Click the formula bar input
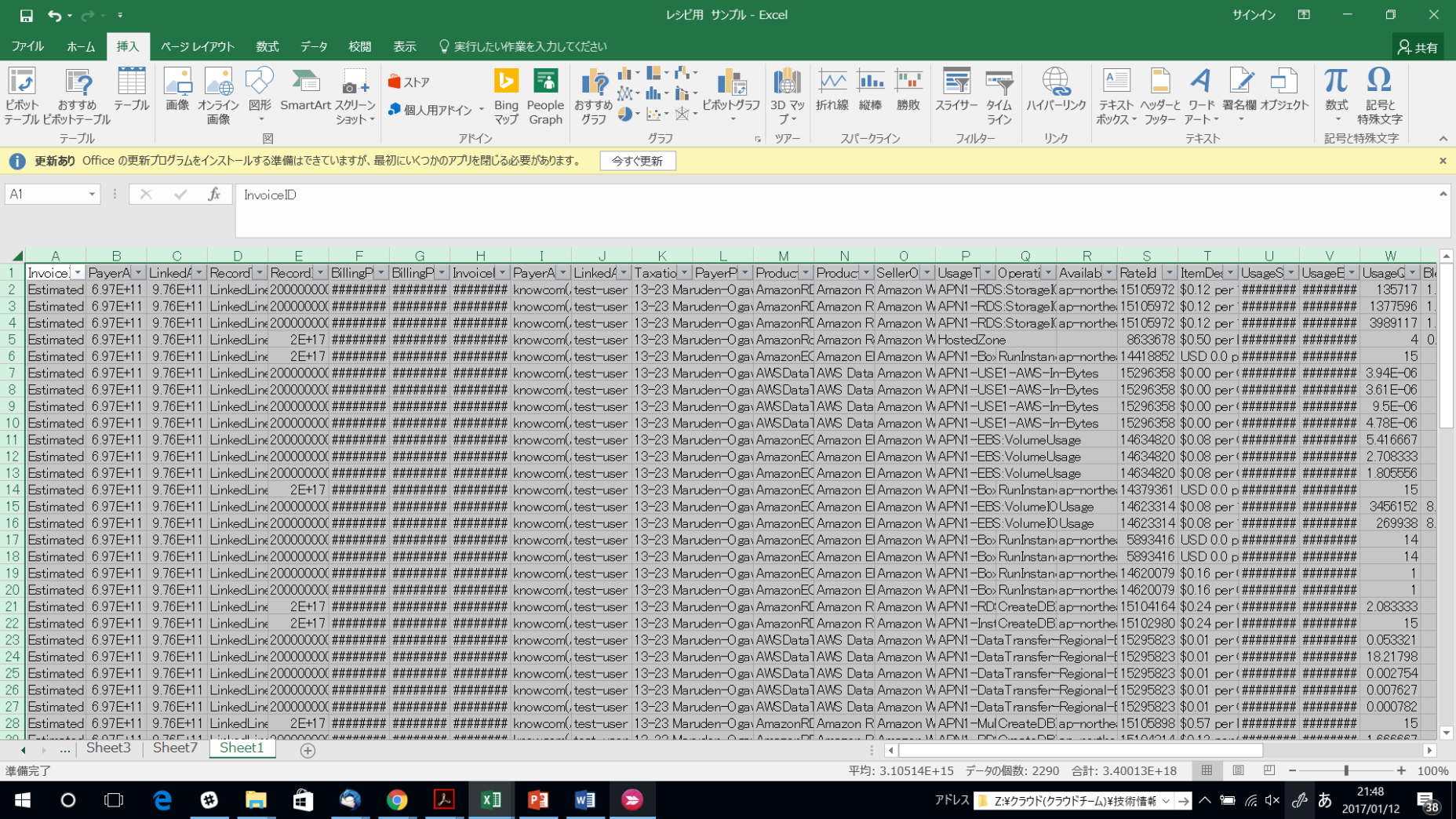This screenshot has height=819, width=1456. tap(835, 210)
